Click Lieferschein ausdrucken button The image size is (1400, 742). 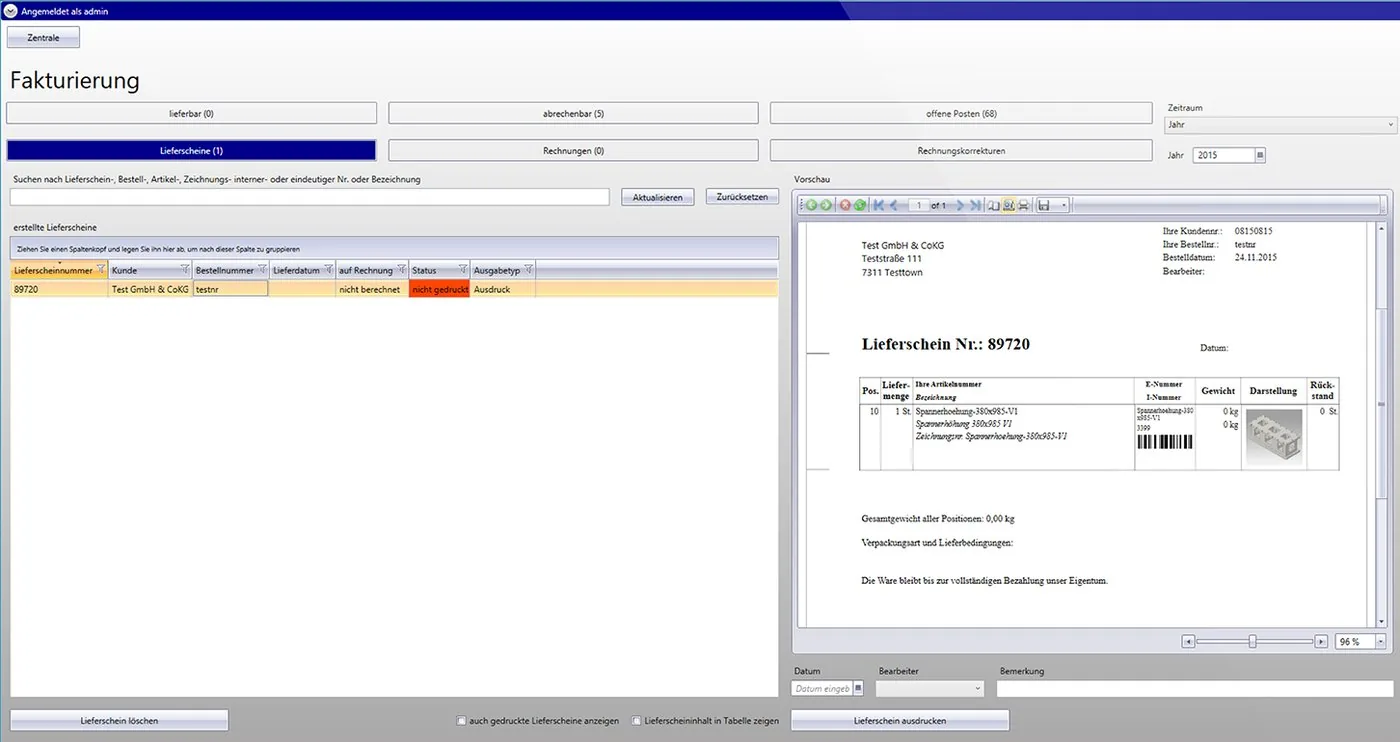point(900,720)
